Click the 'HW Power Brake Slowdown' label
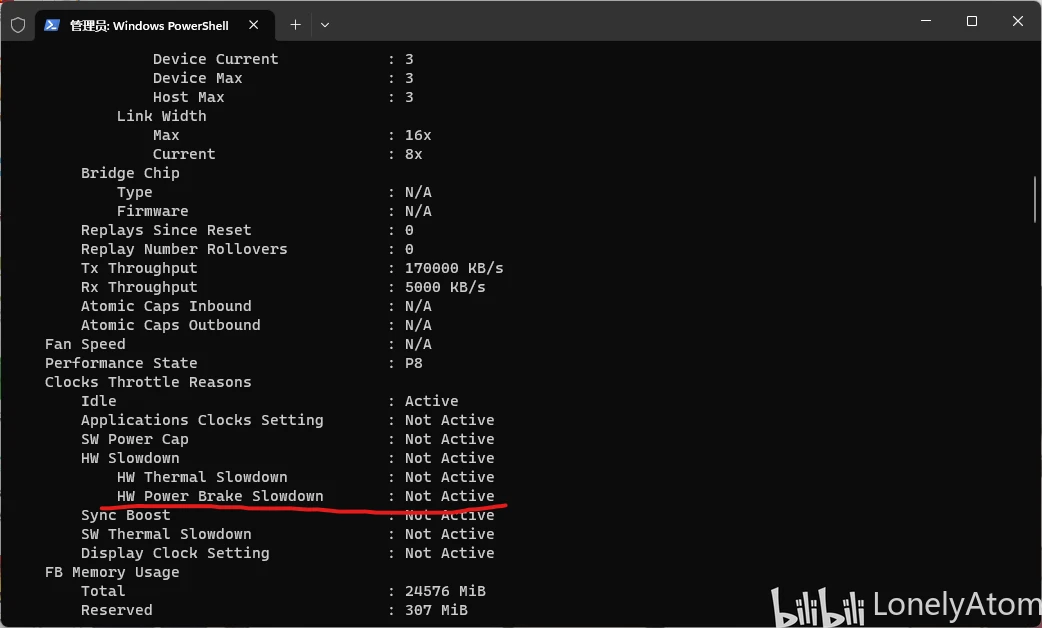This screenshot has width=1042, height=628. point(220,496)
